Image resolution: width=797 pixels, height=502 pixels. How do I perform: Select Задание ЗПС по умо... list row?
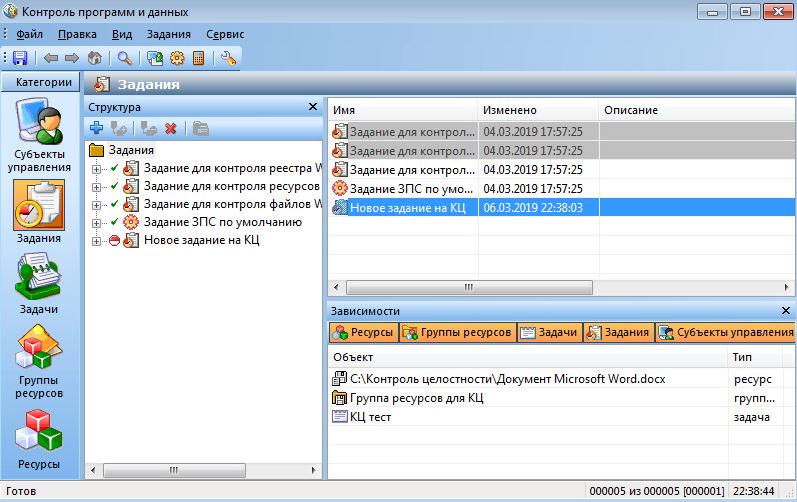point(562,189)
